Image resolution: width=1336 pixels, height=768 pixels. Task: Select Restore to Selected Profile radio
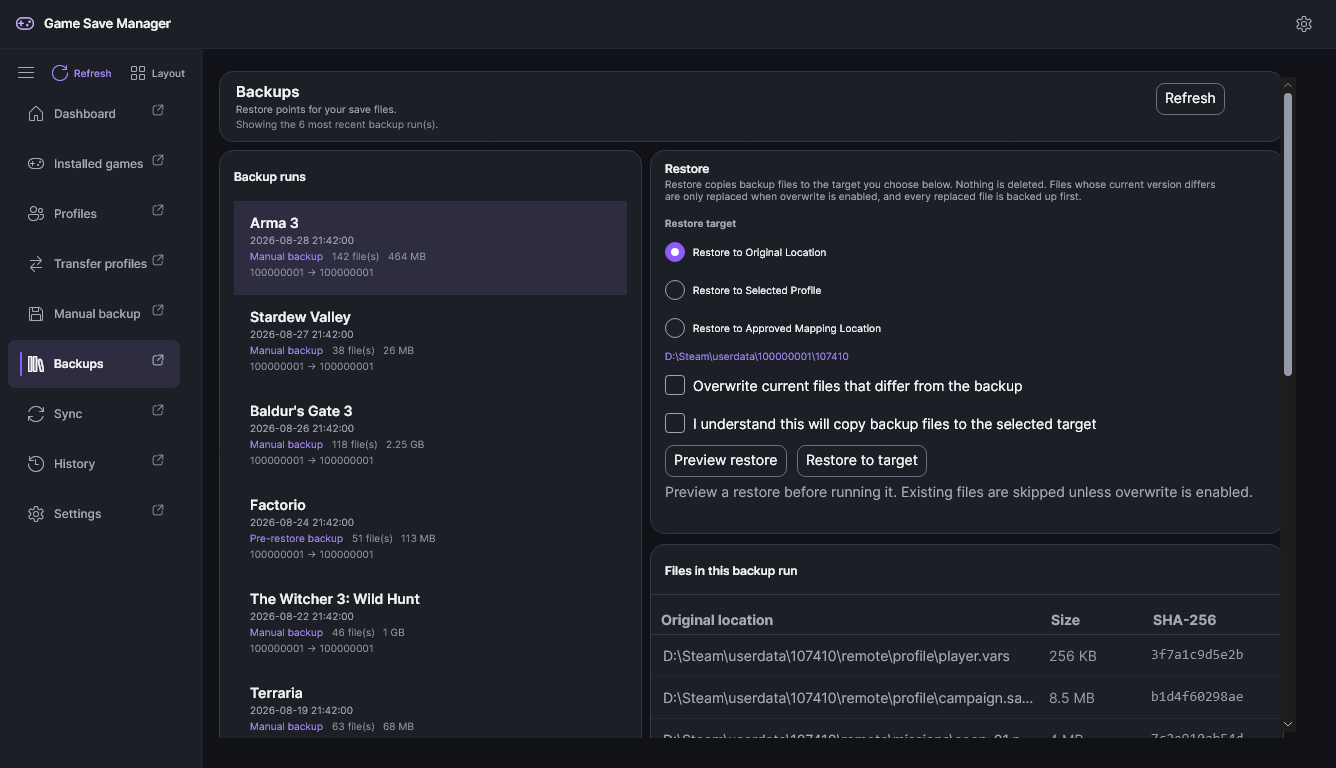pos(675,290)
